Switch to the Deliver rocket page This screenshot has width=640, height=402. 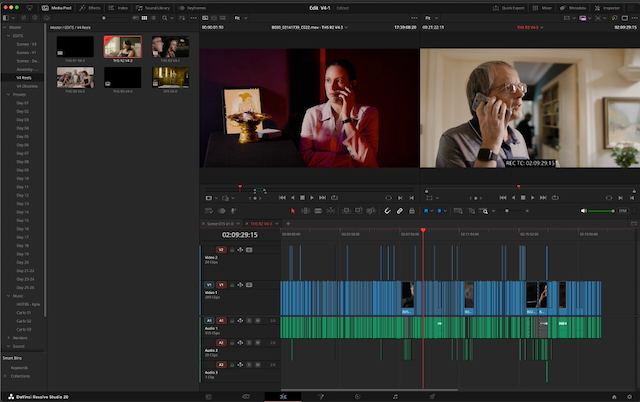point(432,397)
